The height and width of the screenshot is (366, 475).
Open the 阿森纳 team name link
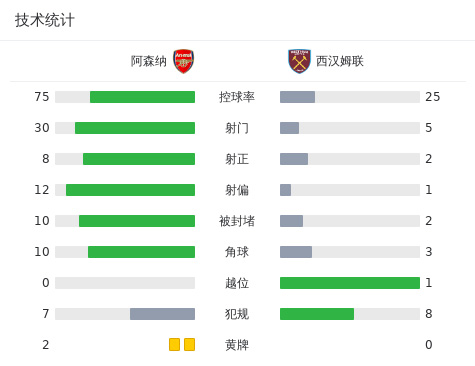pos(148,61)
